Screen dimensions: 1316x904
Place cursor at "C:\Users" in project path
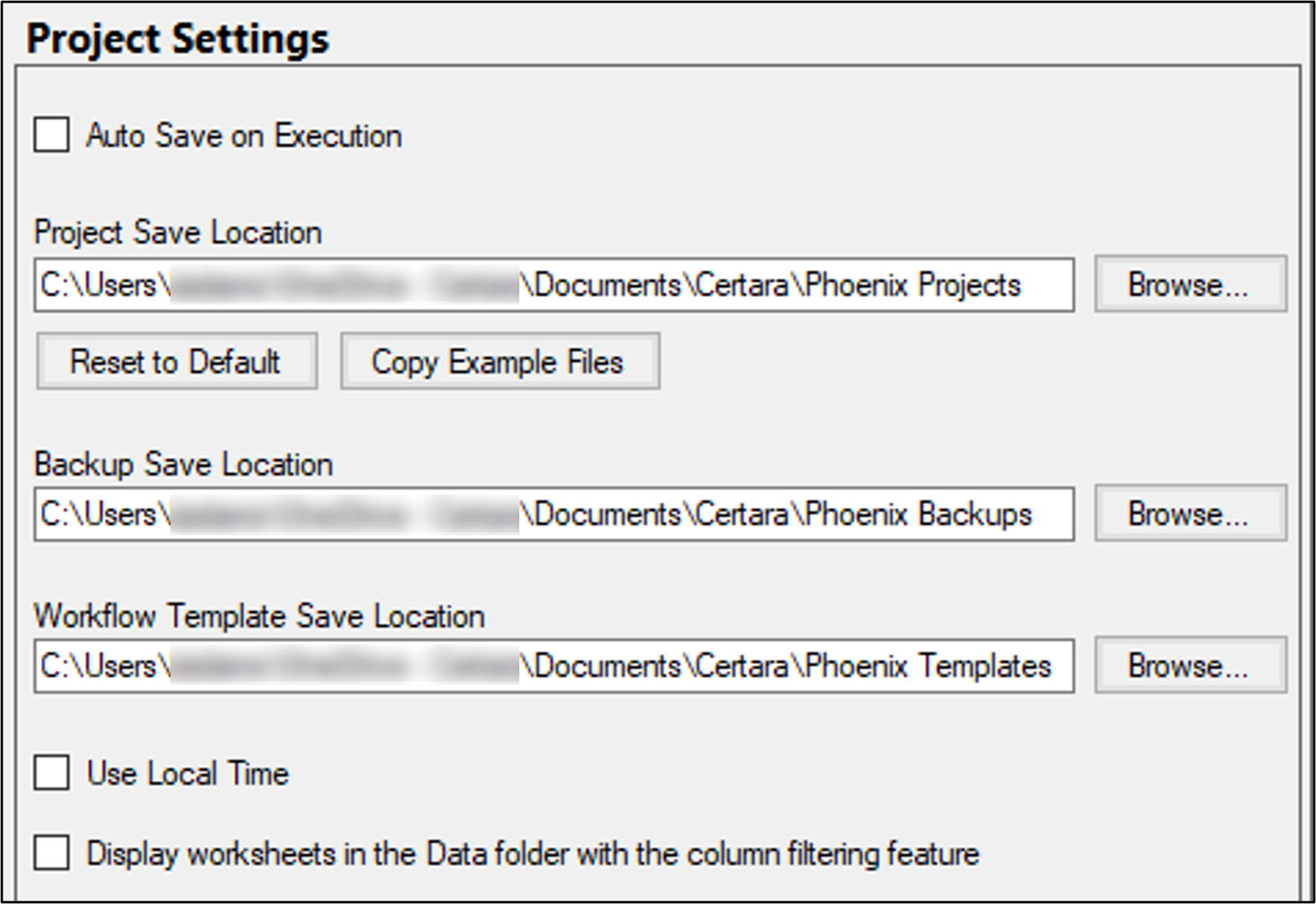coord(98,285)
